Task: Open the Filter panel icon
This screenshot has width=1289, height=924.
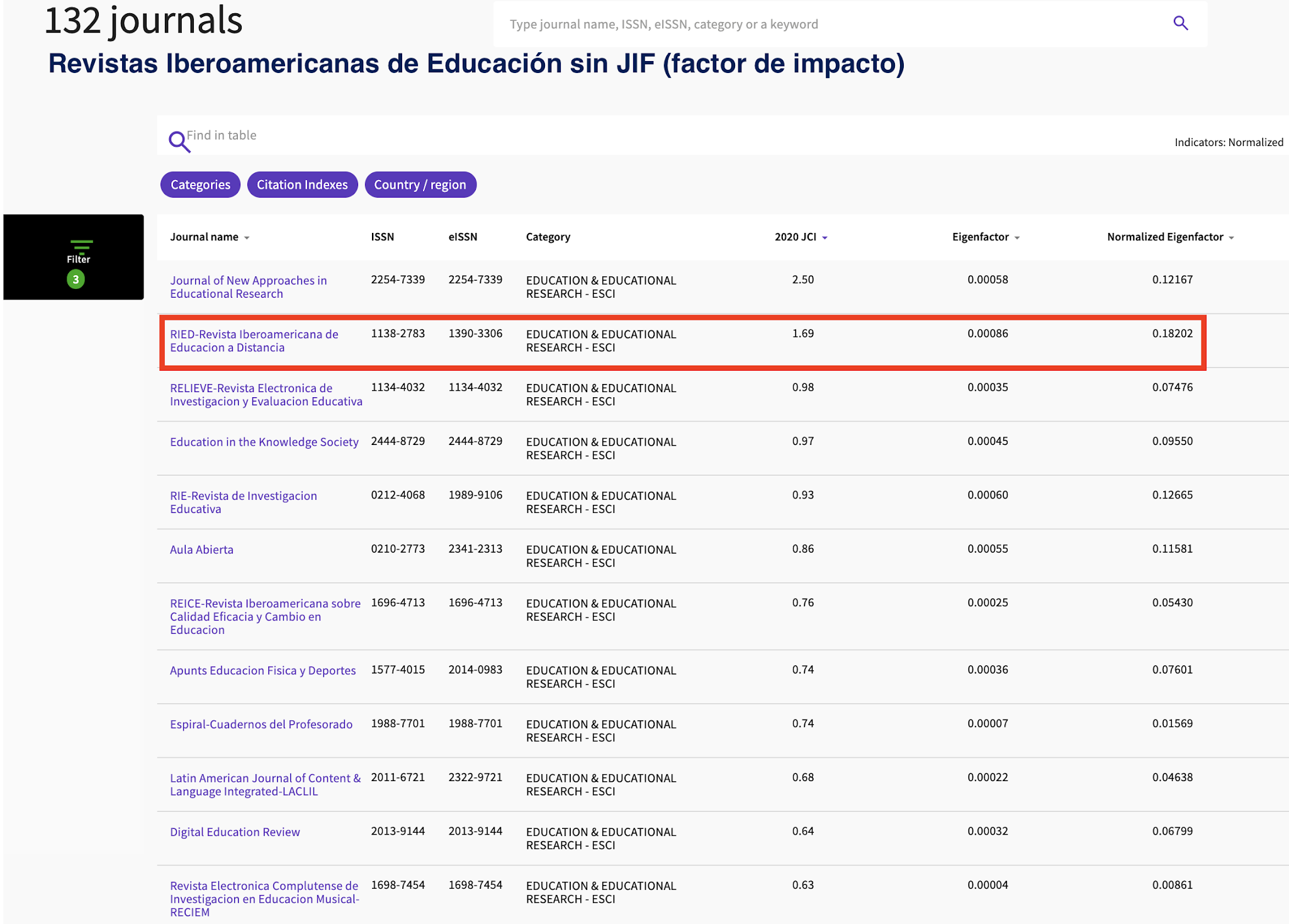Action: pos(81,245)
